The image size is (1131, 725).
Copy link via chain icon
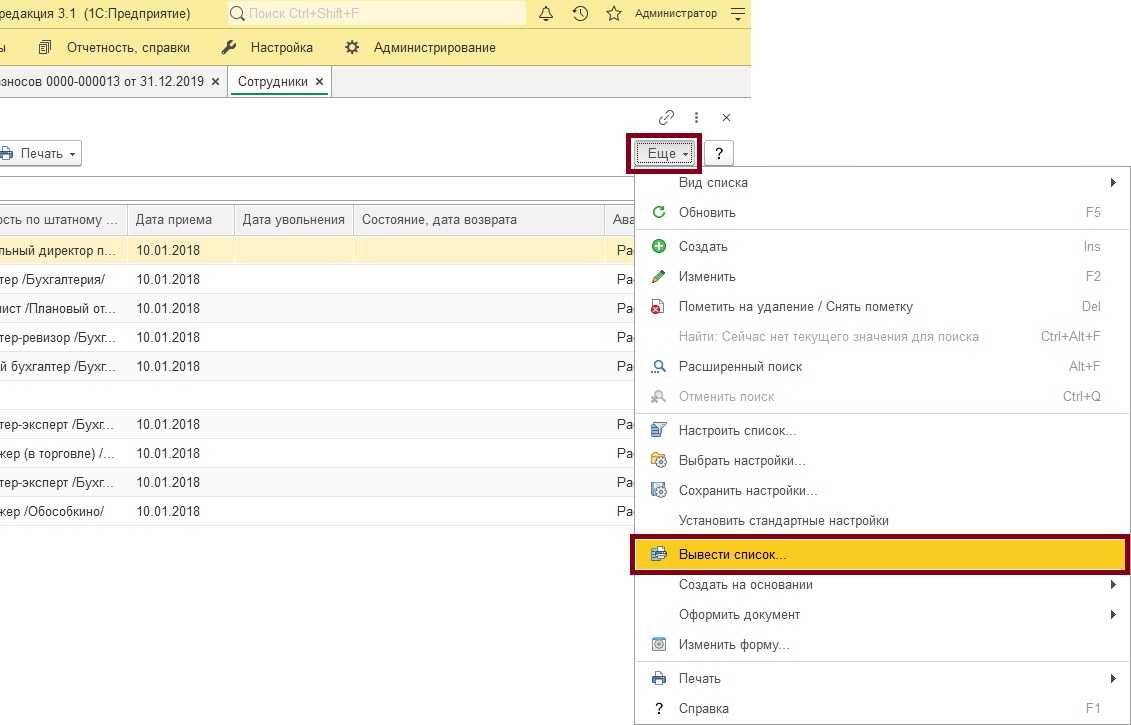[667, 118]
